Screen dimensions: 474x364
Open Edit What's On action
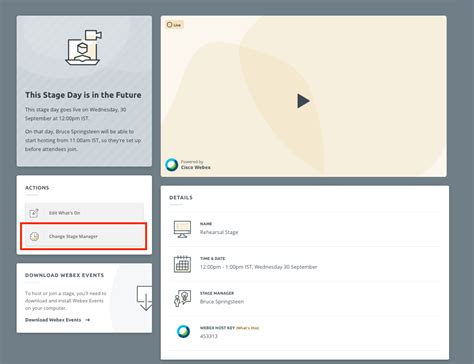click(84, 213)
